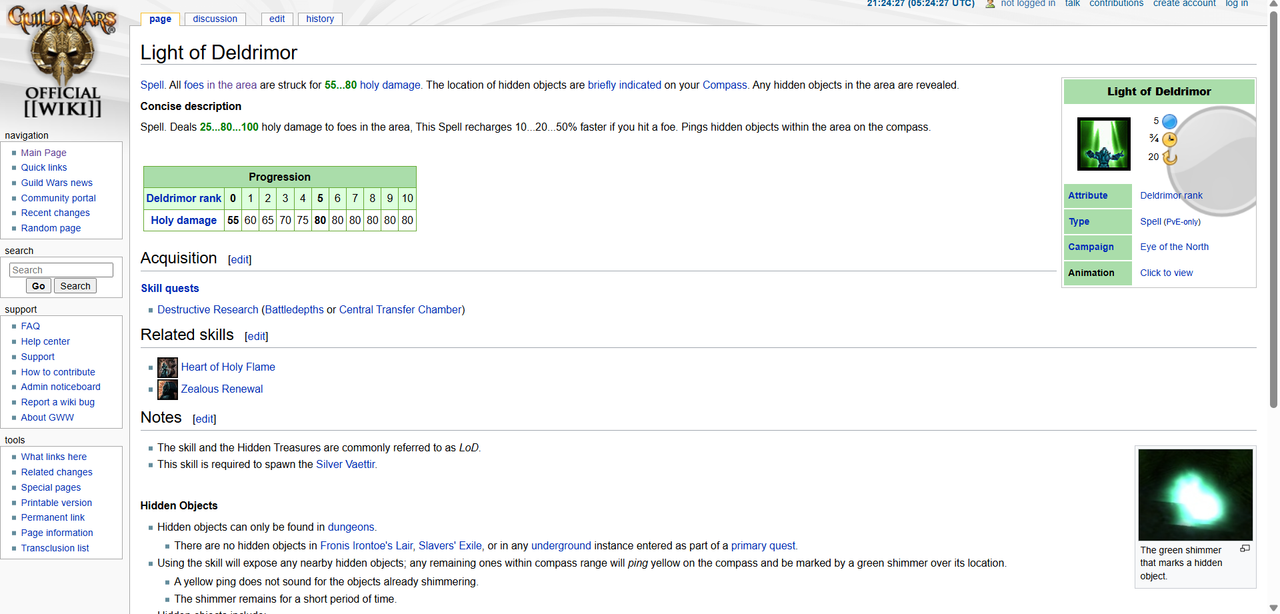Open the Compass link in description
Viewport: 1280px width, 614px height.
pos(725,85)
